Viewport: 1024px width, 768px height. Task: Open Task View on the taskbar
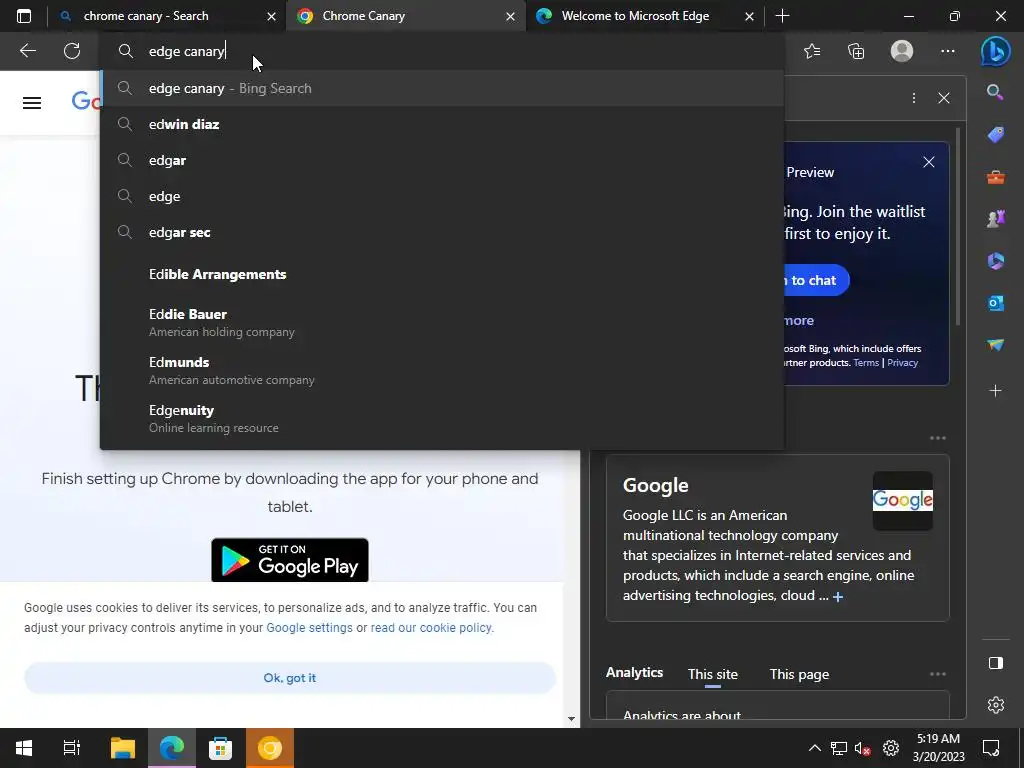72,748
